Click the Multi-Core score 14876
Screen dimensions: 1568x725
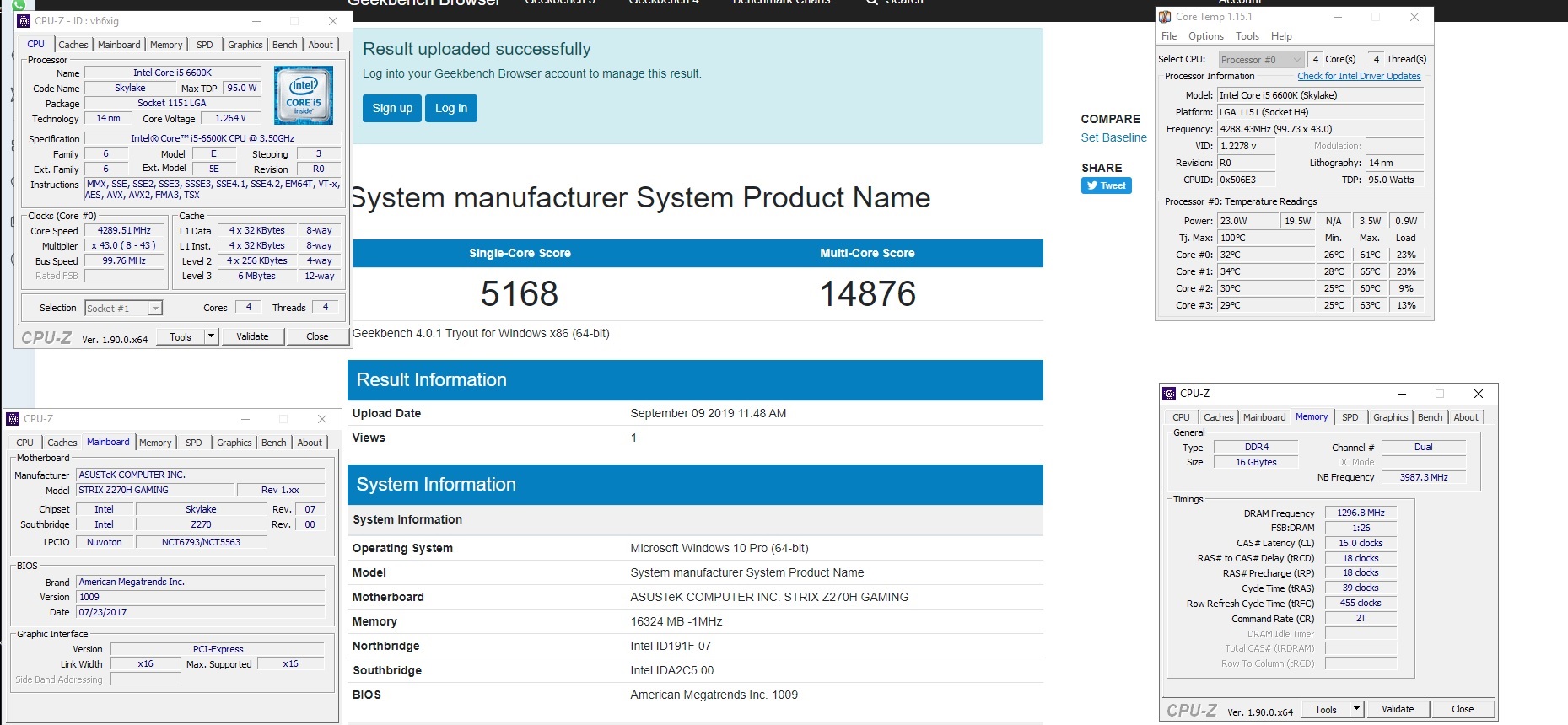pos(868,294)
